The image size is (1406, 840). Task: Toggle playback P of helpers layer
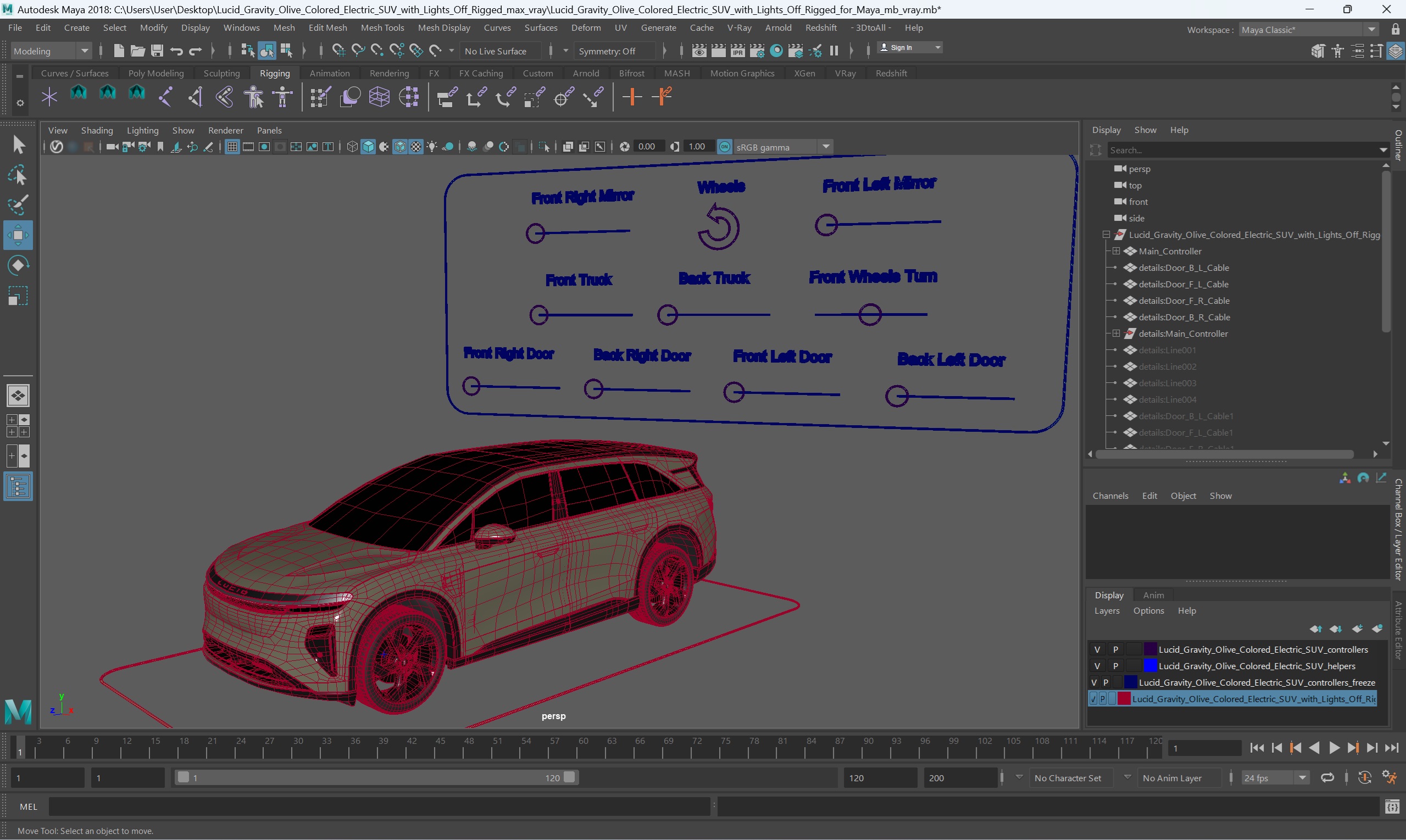[x=1115, y=666]
